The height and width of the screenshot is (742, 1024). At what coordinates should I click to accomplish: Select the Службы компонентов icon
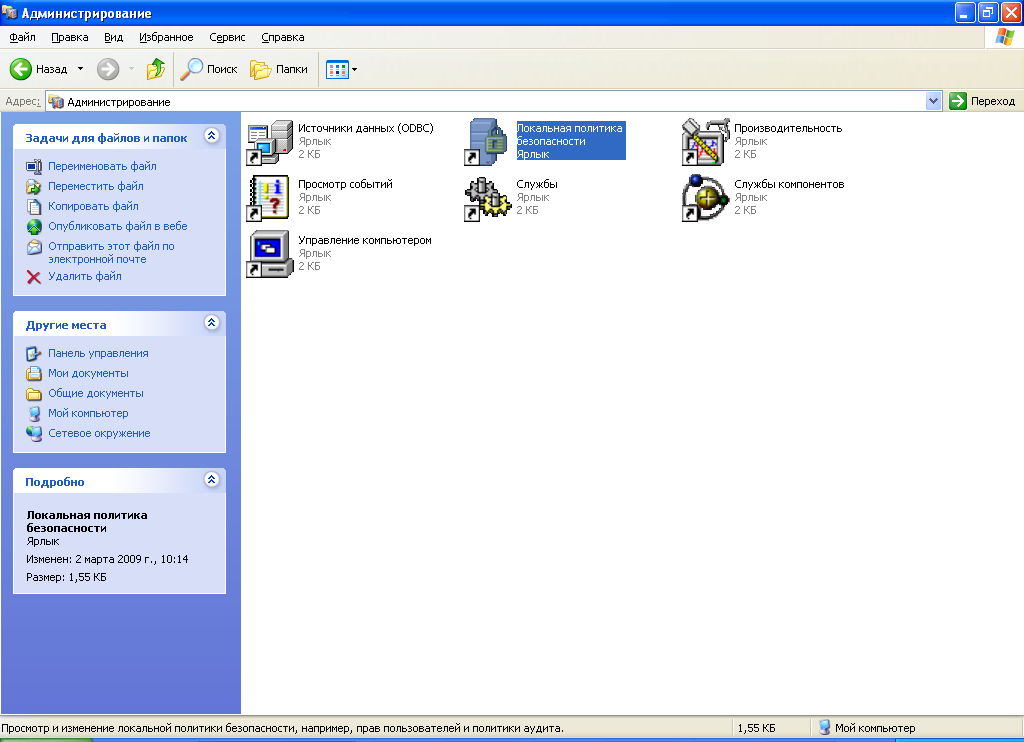704,198
